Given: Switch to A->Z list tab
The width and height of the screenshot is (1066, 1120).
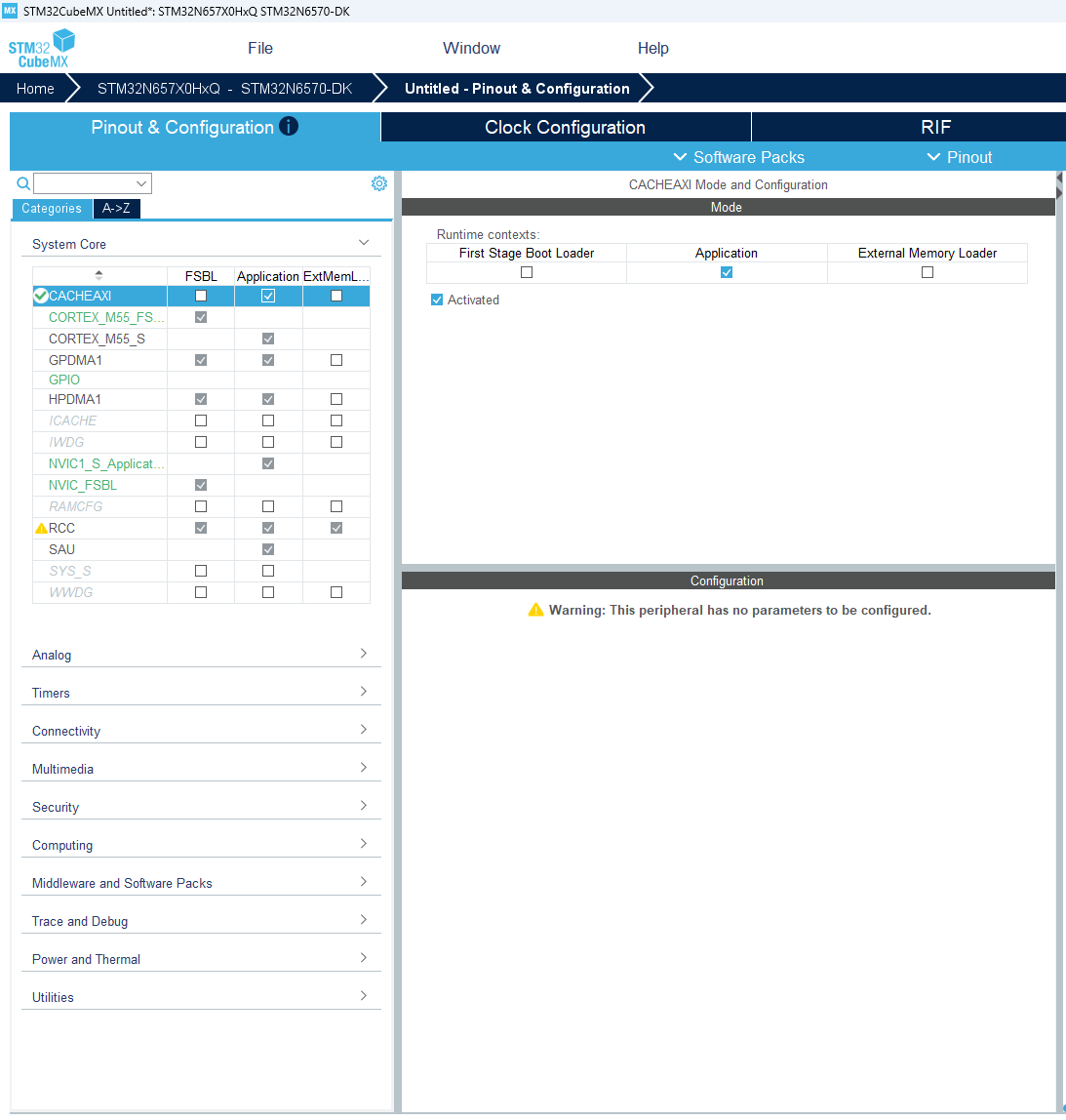Looking at the screenshot, I should point(116,209).
